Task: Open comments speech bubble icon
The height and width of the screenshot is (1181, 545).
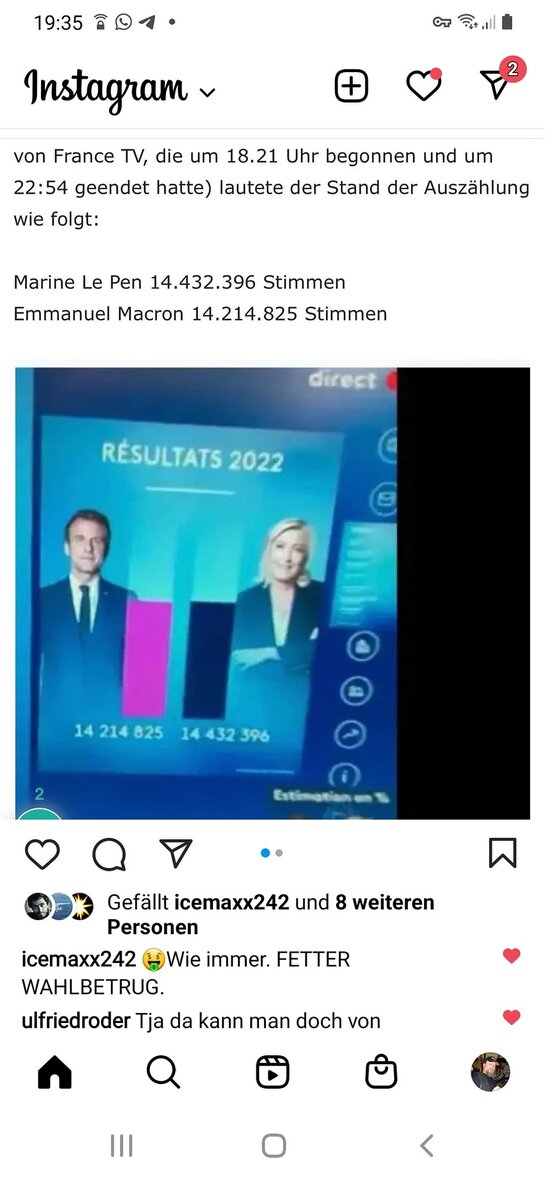Action: point(109,853)
